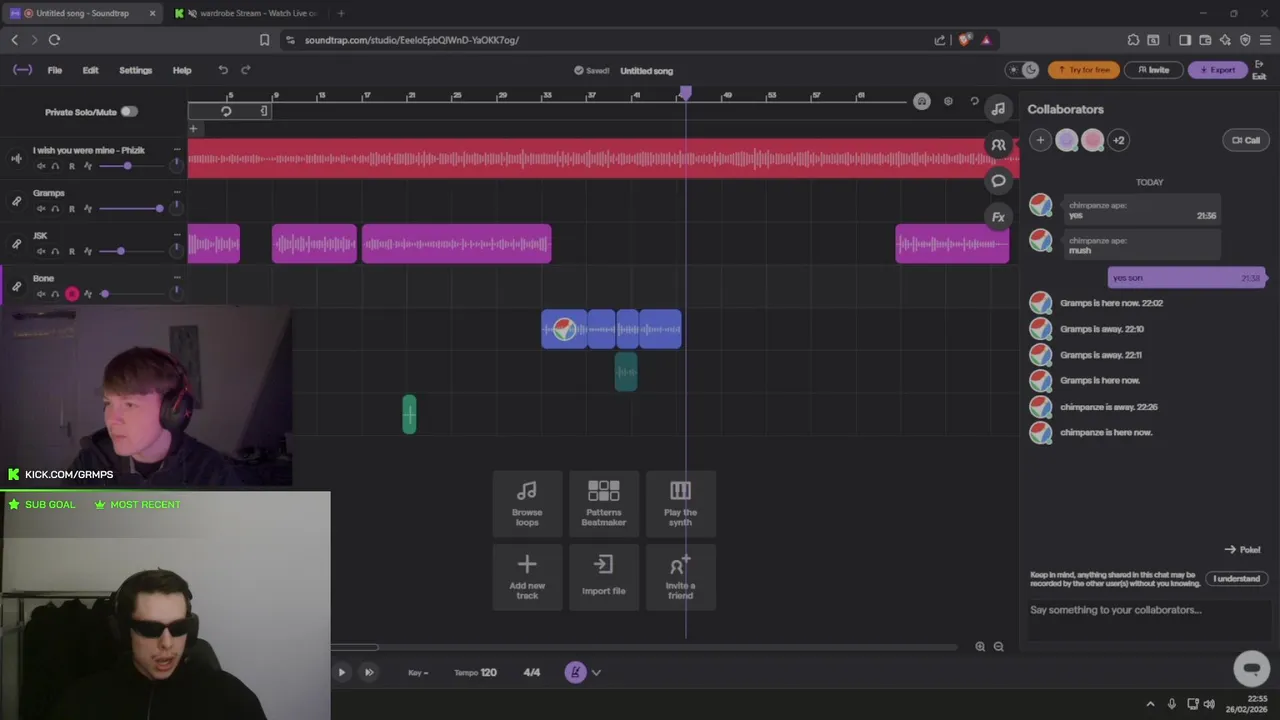Open the JSK track options menu
Screen dimensions: 1280x720
point(177,236)
